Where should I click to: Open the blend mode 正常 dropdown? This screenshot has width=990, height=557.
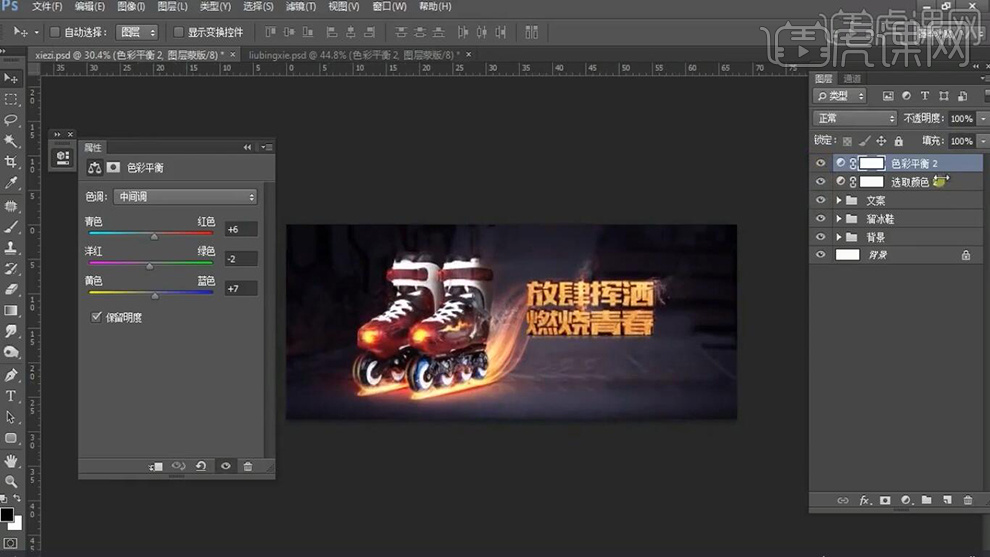[x=855, y=118]
